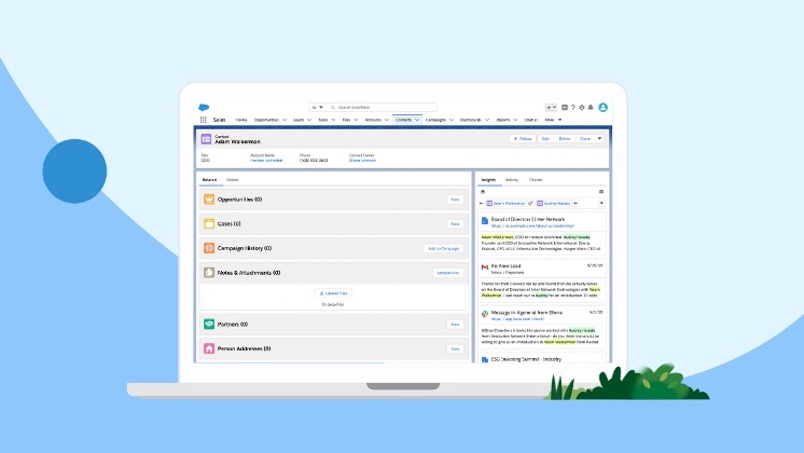Open the Chatter nav tab
The image size is (804, 453).
click(531, 120)
